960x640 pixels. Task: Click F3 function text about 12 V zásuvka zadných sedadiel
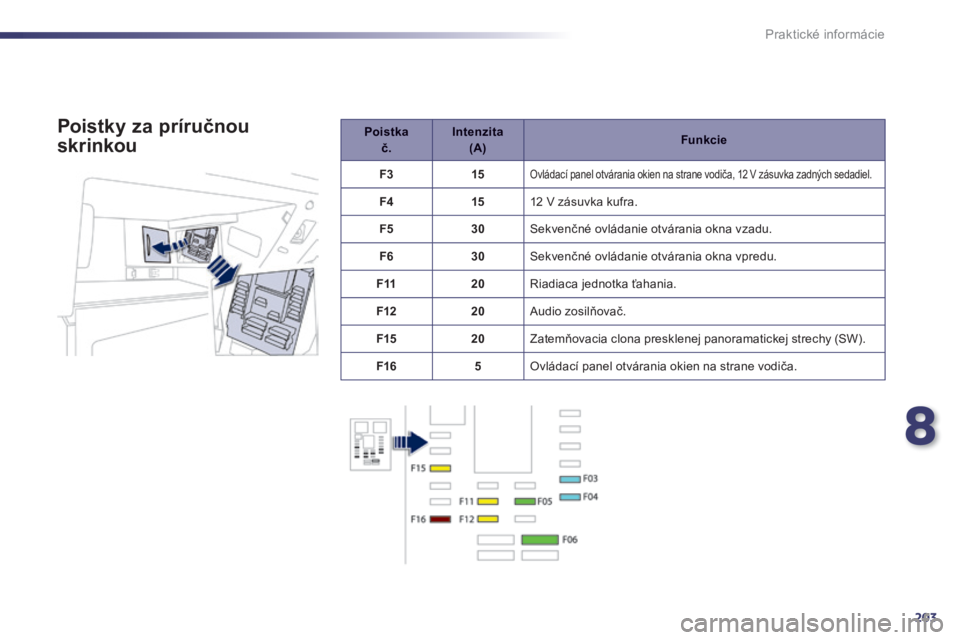coord(700,175)
